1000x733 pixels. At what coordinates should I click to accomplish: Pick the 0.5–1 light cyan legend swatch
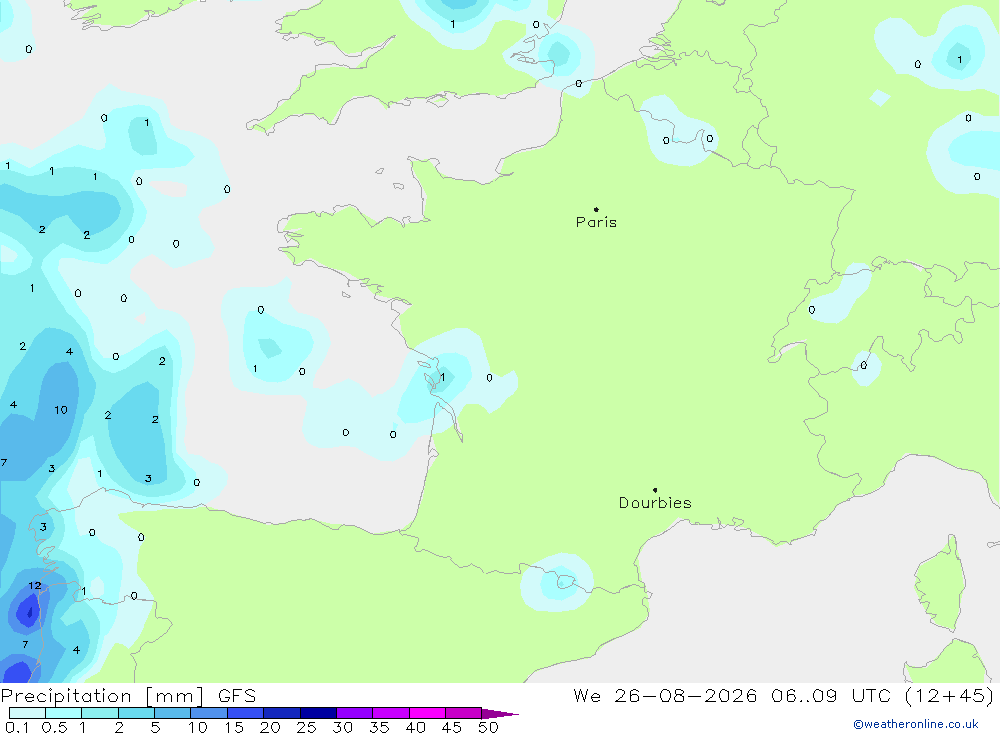63,713
